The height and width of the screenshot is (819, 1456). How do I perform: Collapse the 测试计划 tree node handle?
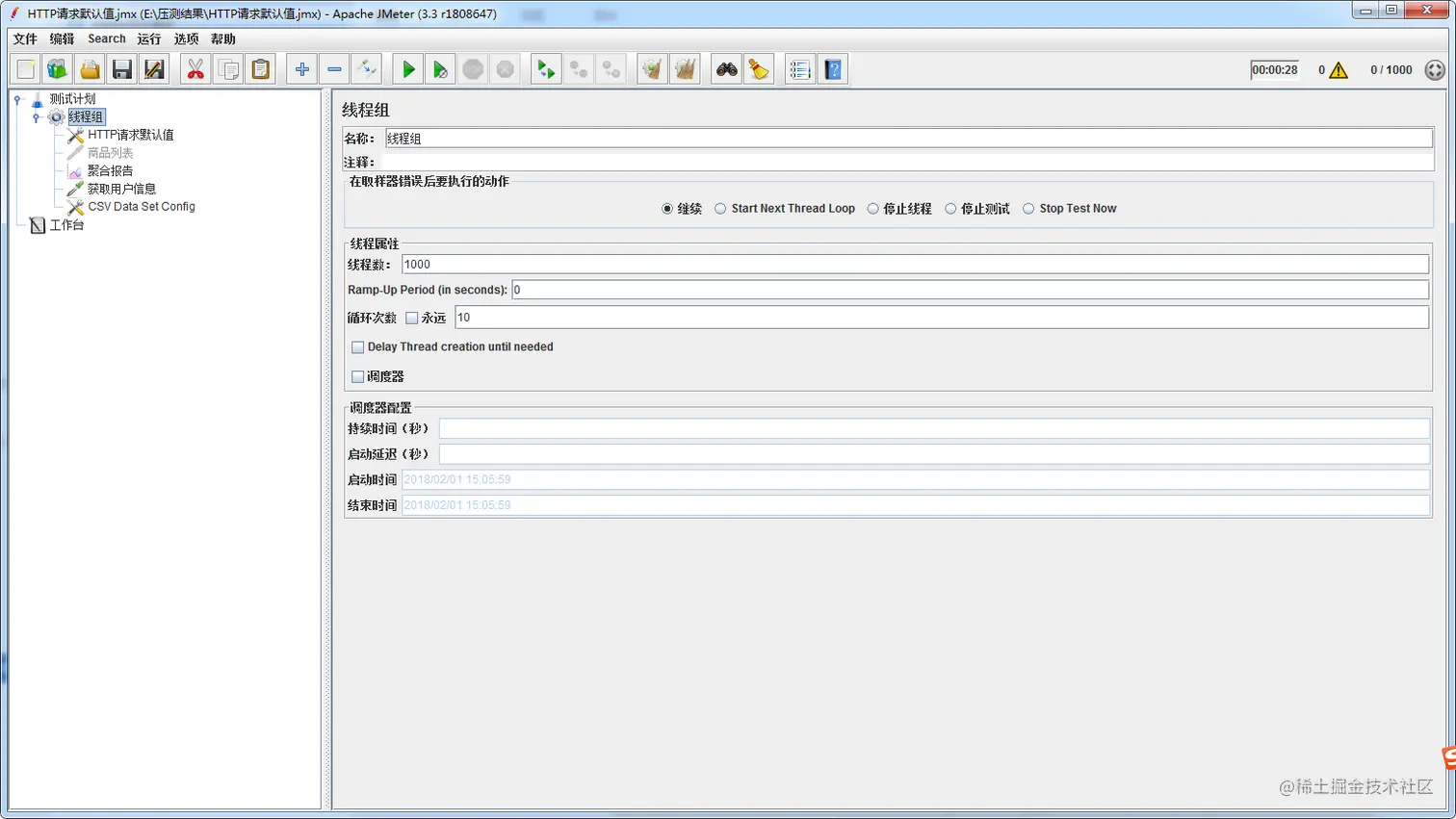17,99
